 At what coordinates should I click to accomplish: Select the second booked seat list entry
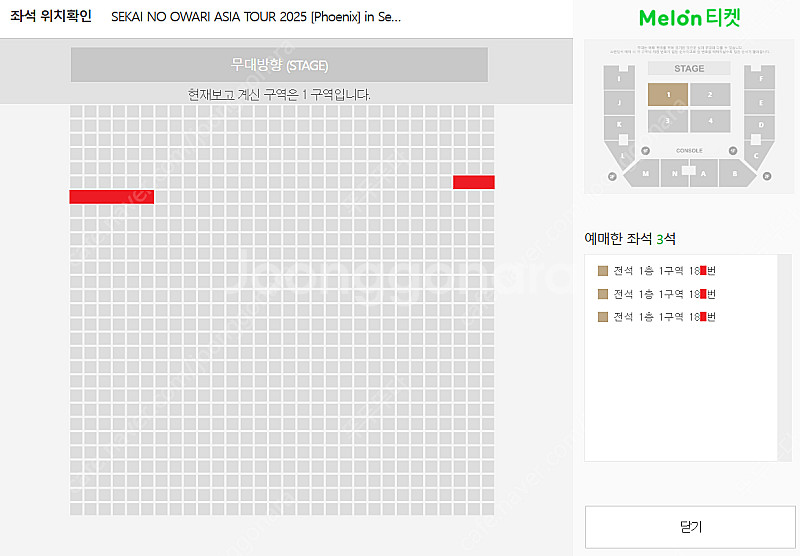[657, 294]
